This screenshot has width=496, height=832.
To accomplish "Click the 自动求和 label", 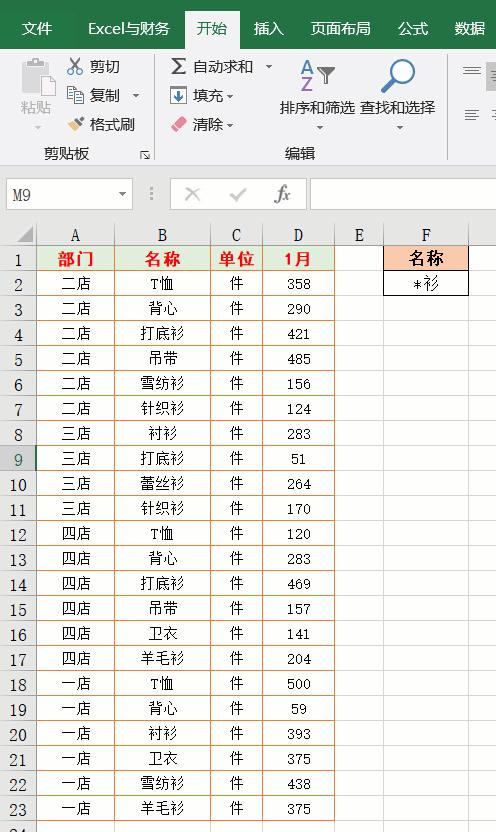I will [223, 66].
